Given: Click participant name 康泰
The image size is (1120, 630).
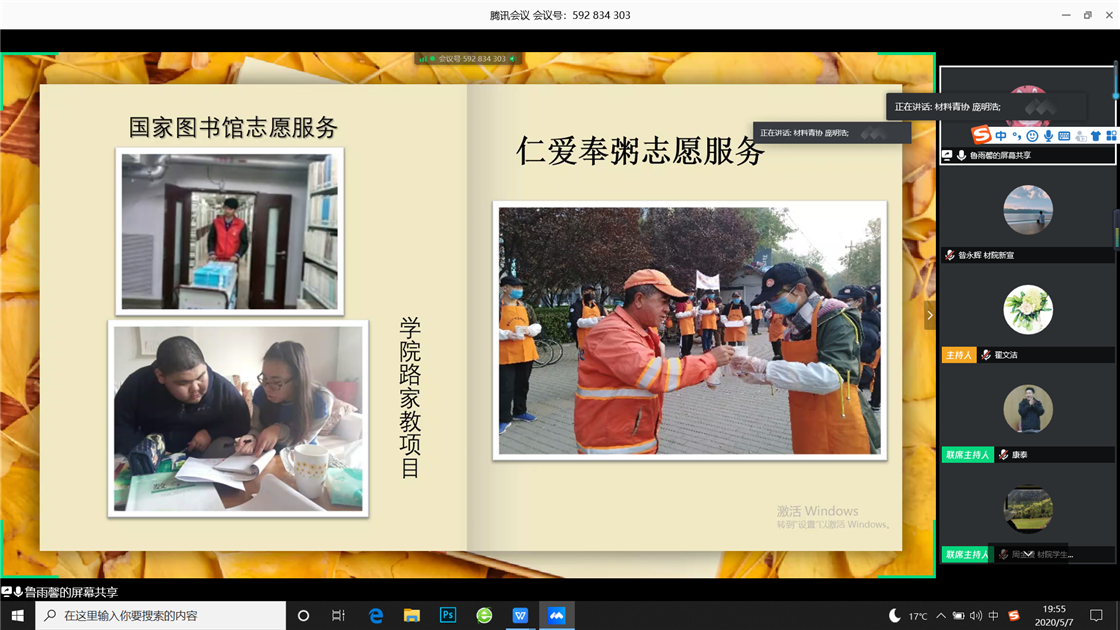Looking at the screenshot, I should (x=1019, y=454).
